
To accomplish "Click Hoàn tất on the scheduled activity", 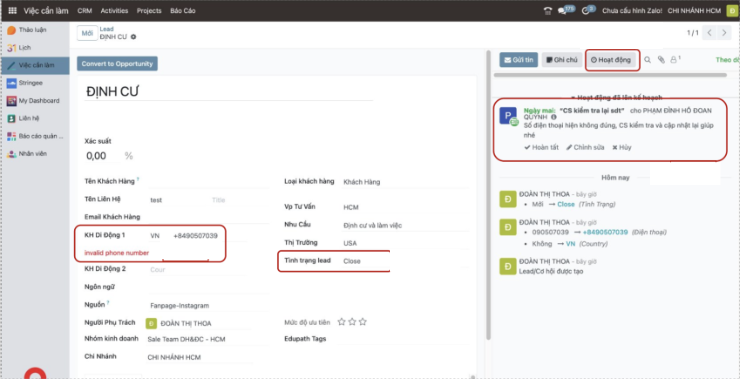I will (x=541, y=147).
